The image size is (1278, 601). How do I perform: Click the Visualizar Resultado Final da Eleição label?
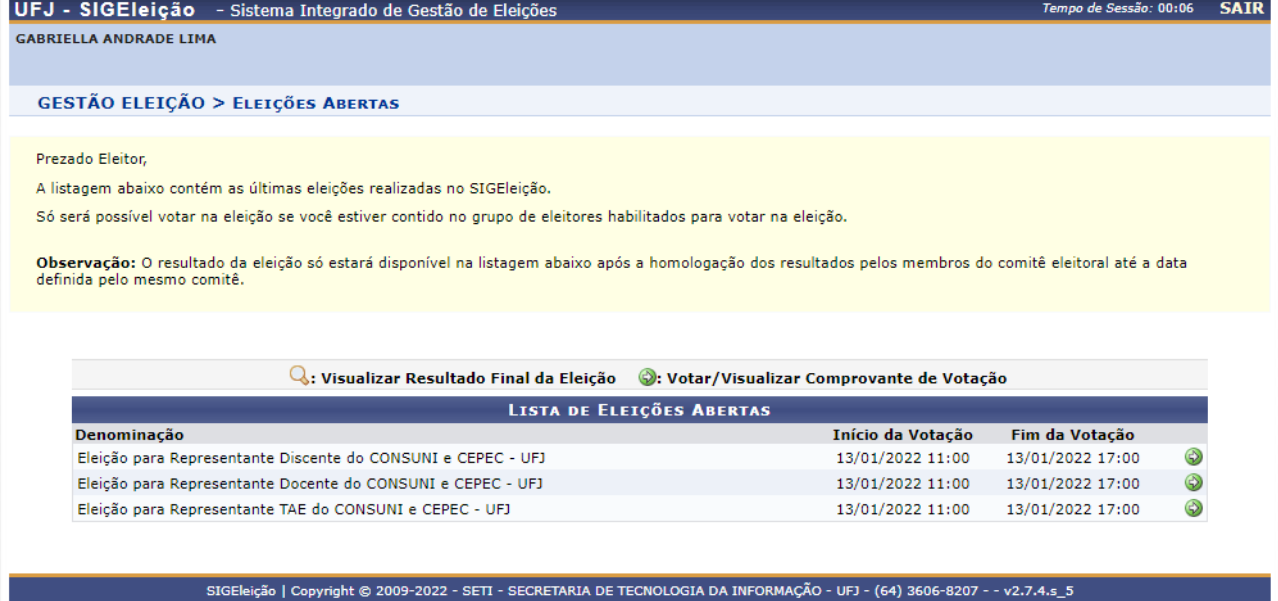[x=468, y=378]
